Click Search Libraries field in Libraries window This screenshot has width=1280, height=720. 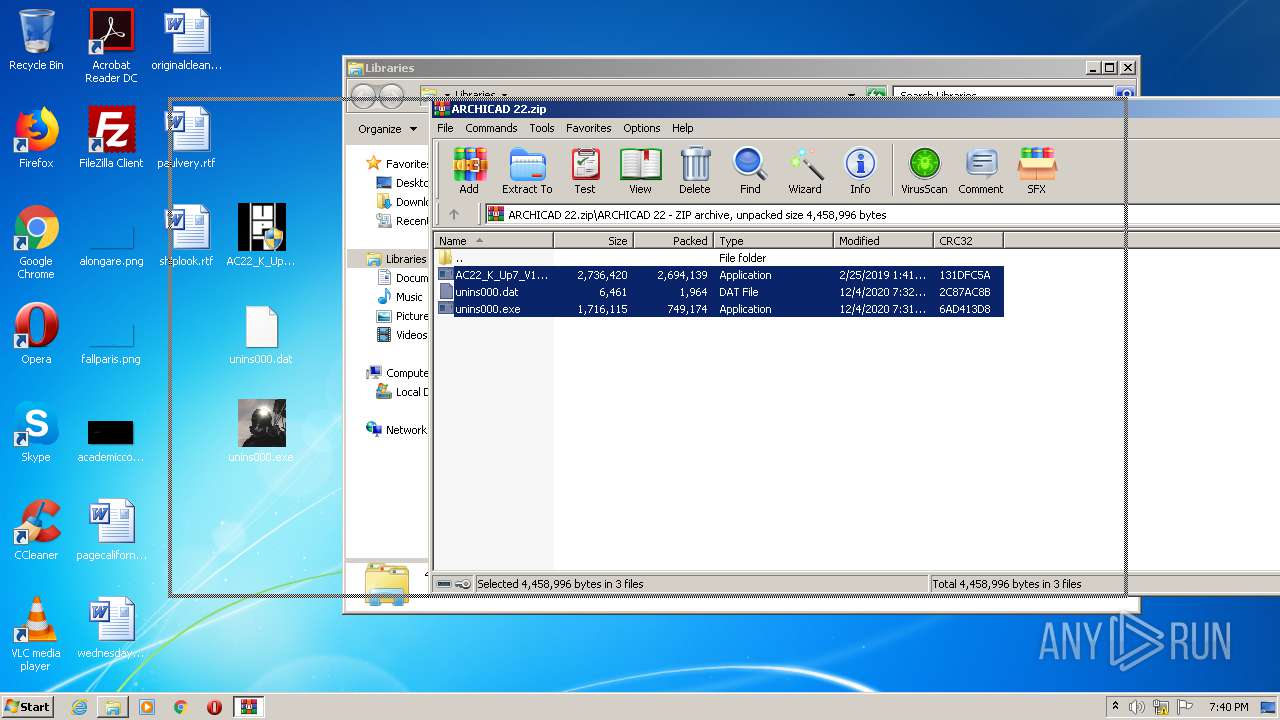(x=1005, y=96)
